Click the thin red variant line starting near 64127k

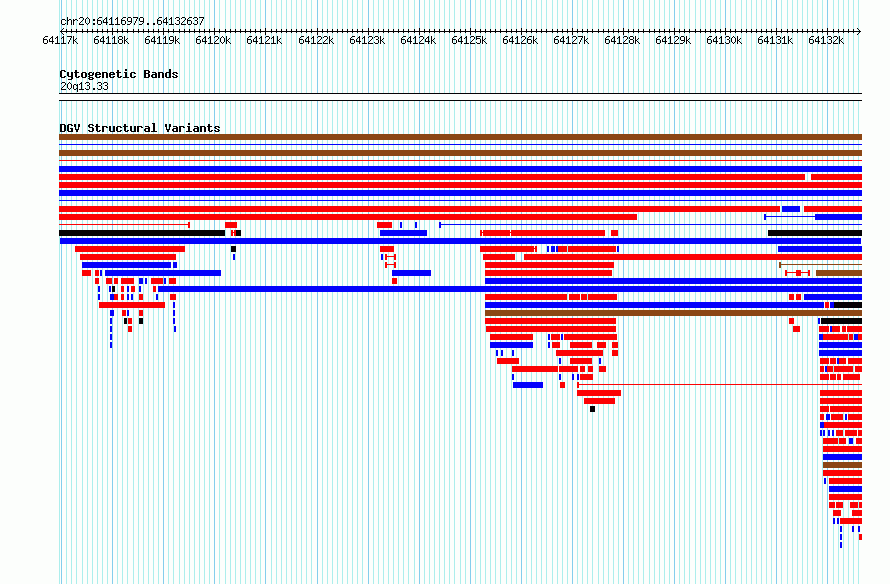click(719, 385)
